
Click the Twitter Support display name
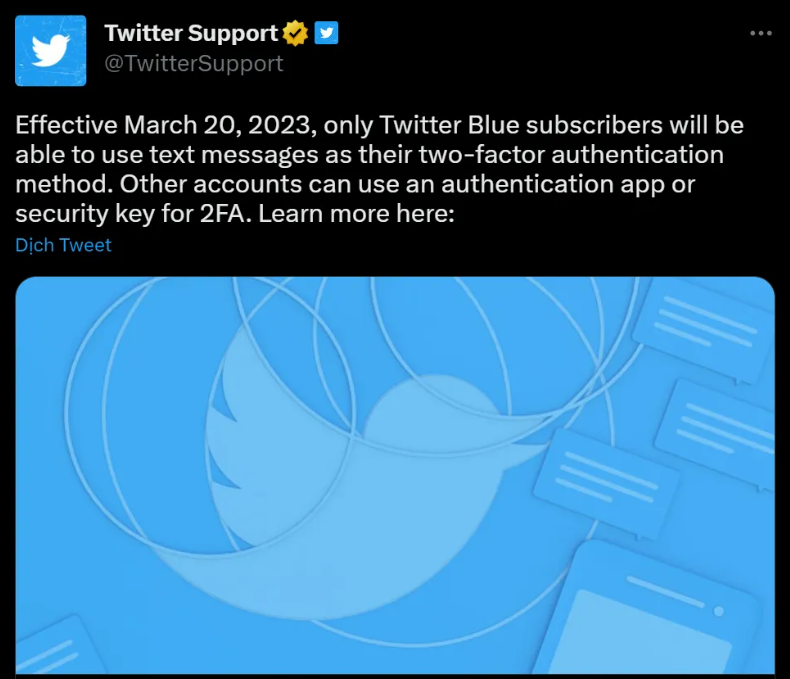point(191,33)
